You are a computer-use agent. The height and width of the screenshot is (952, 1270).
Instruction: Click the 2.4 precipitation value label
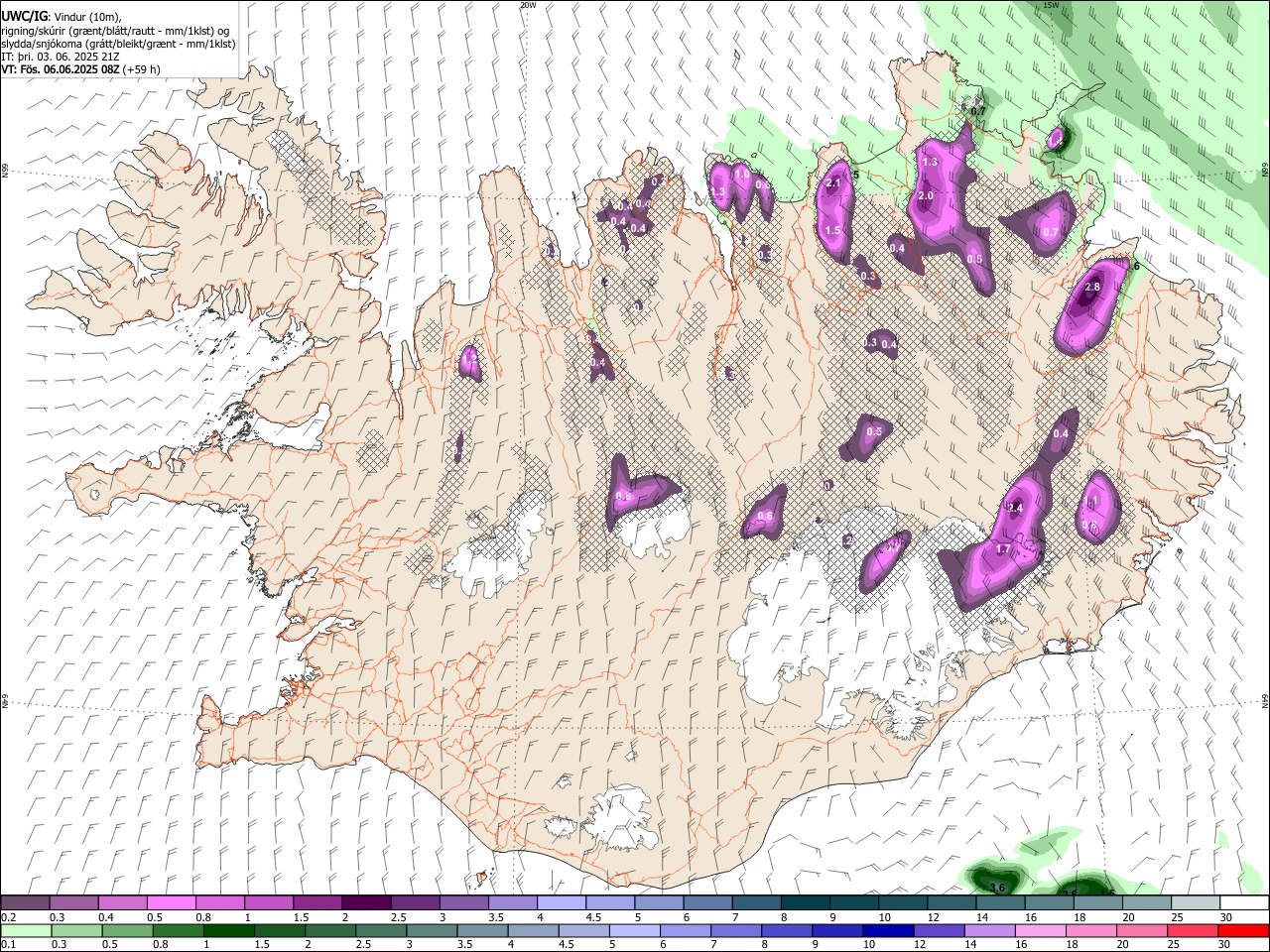pyautogui.click(x=1015, y=509)
